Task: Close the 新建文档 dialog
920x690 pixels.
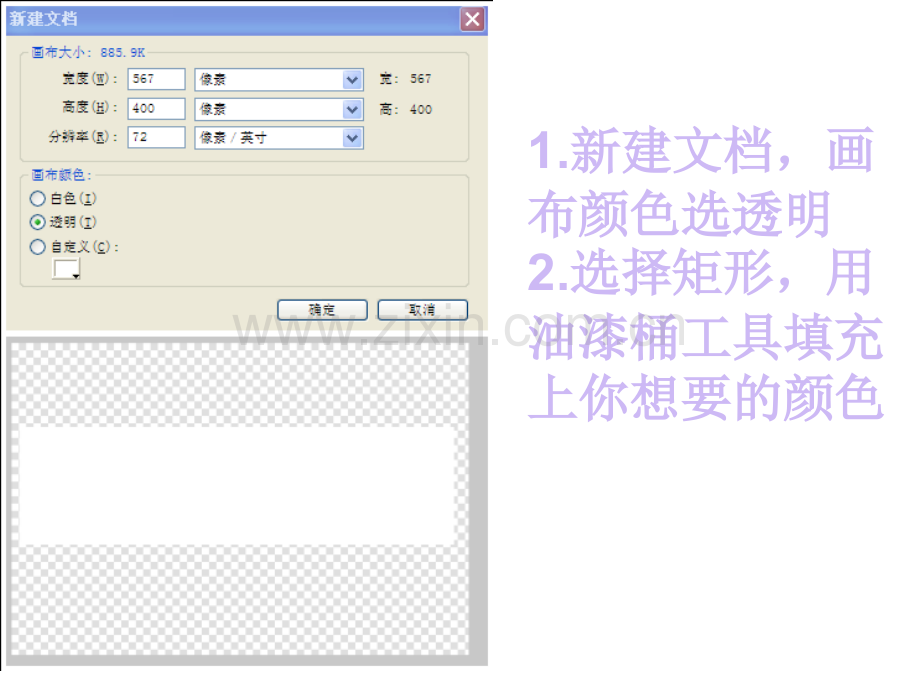Action: [x=471, y=19]
